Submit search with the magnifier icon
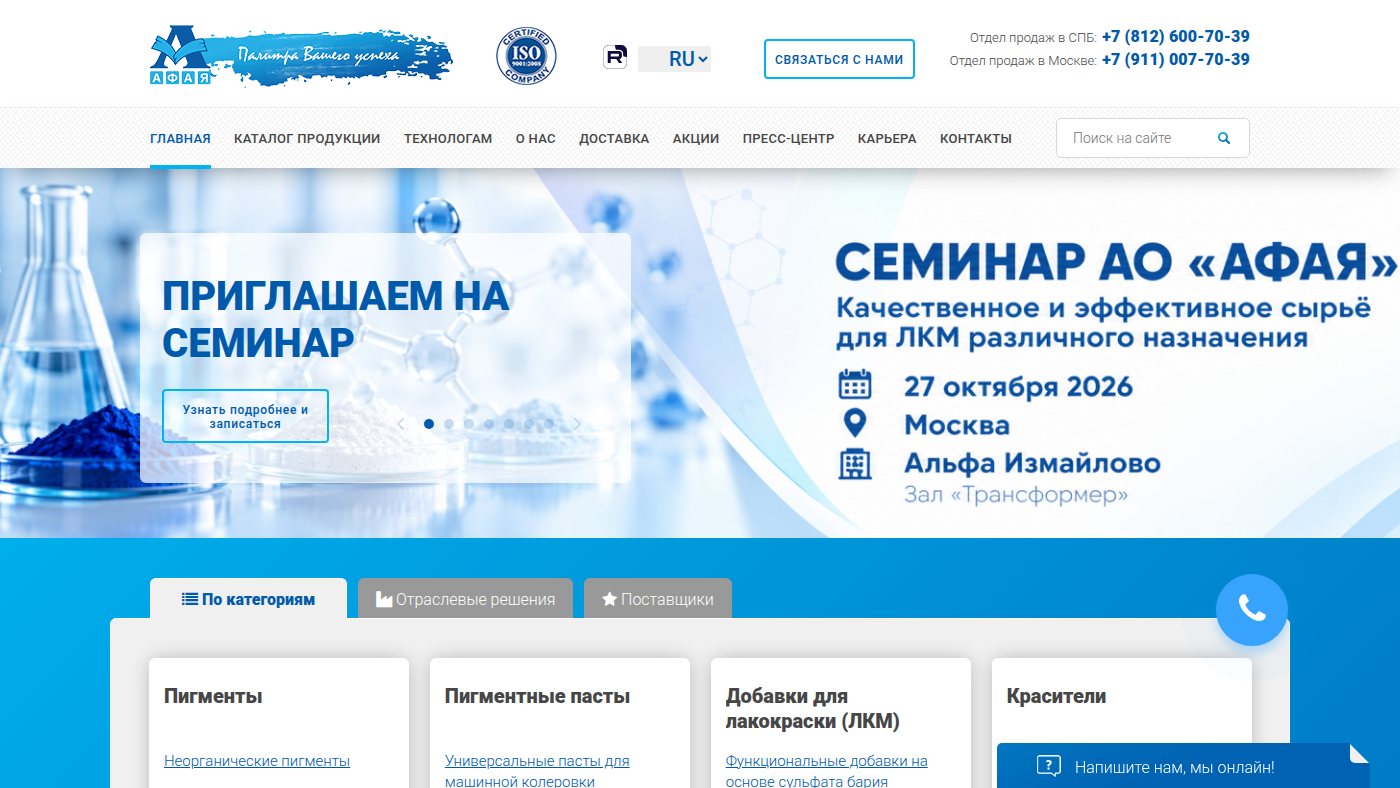 1224,138
